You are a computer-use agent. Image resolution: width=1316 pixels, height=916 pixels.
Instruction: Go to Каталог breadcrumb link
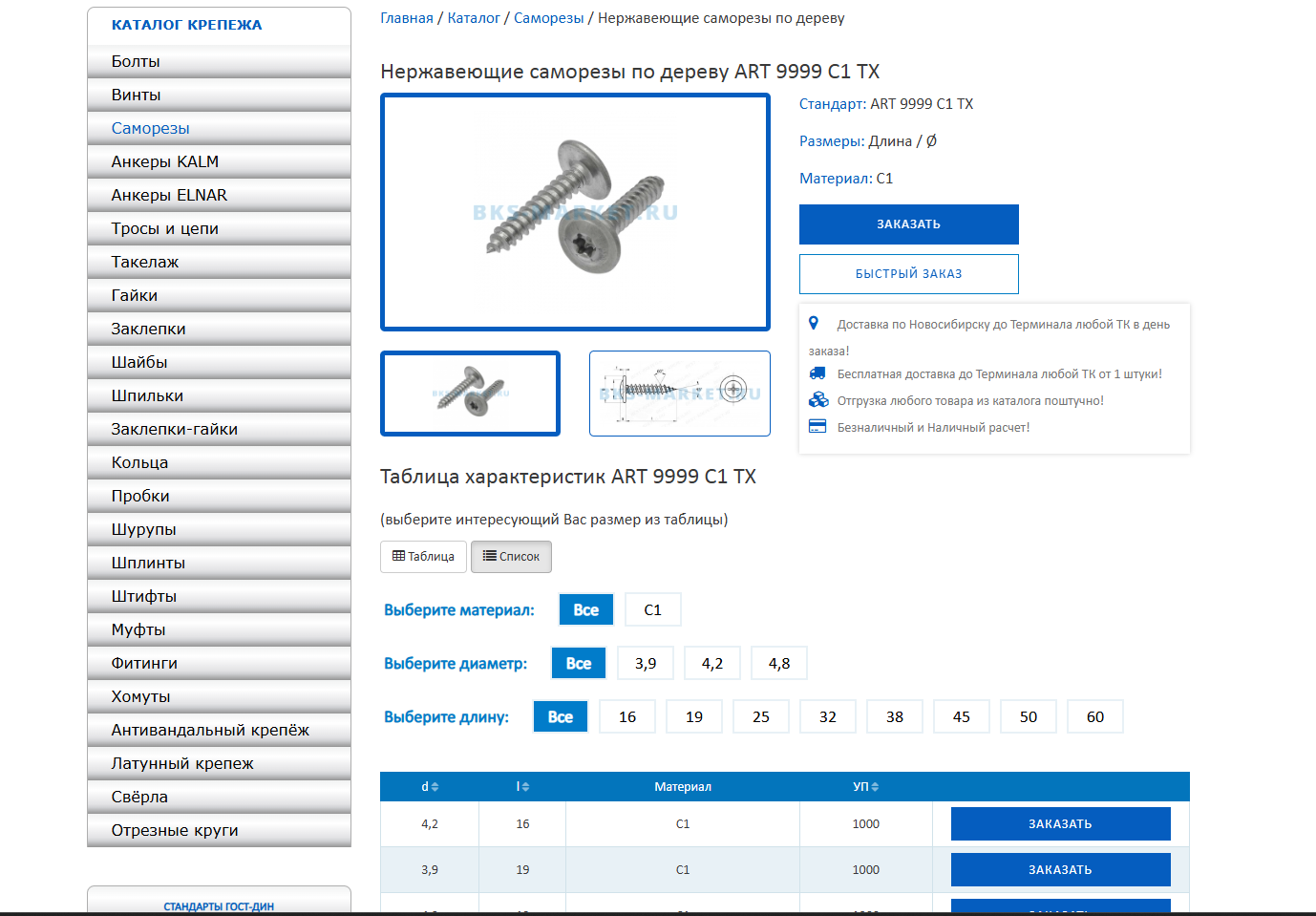tap(474, 18)
